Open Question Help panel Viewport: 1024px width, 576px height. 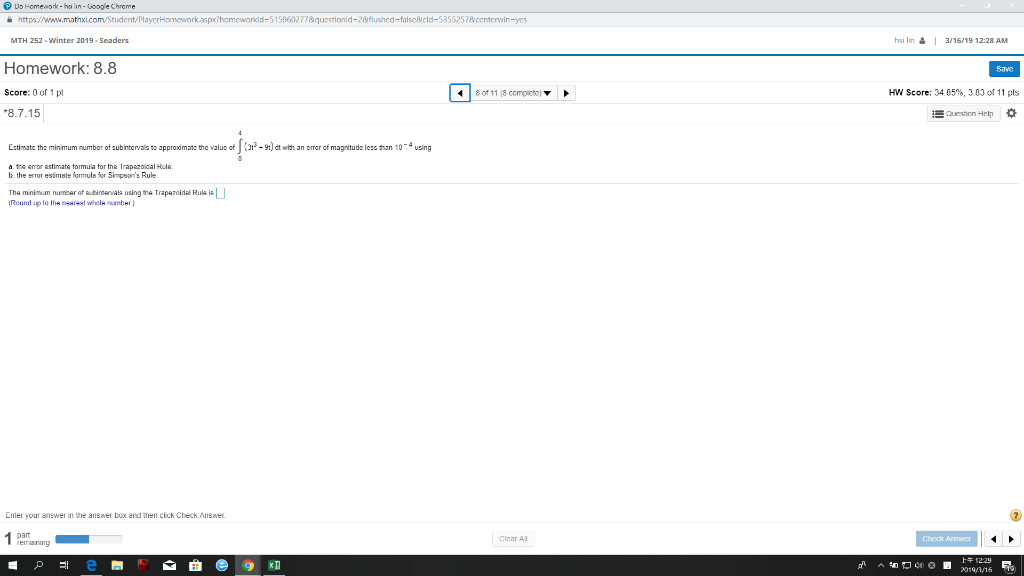963,113
